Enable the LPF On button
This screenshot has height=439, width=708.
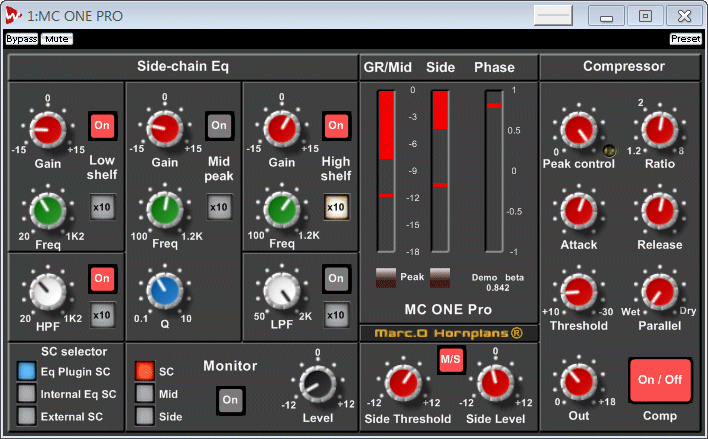point(336,278)
